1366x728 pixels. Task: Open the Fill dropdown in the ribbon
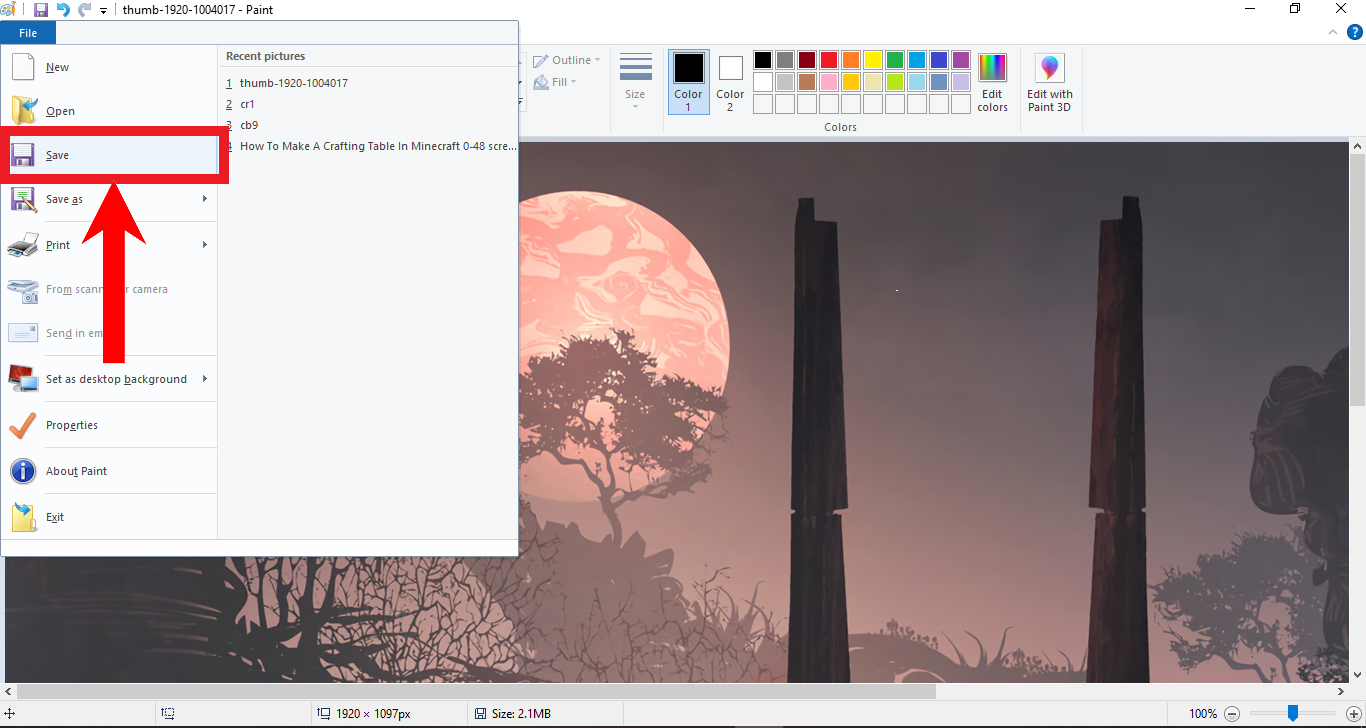click(x=555, y=82)
